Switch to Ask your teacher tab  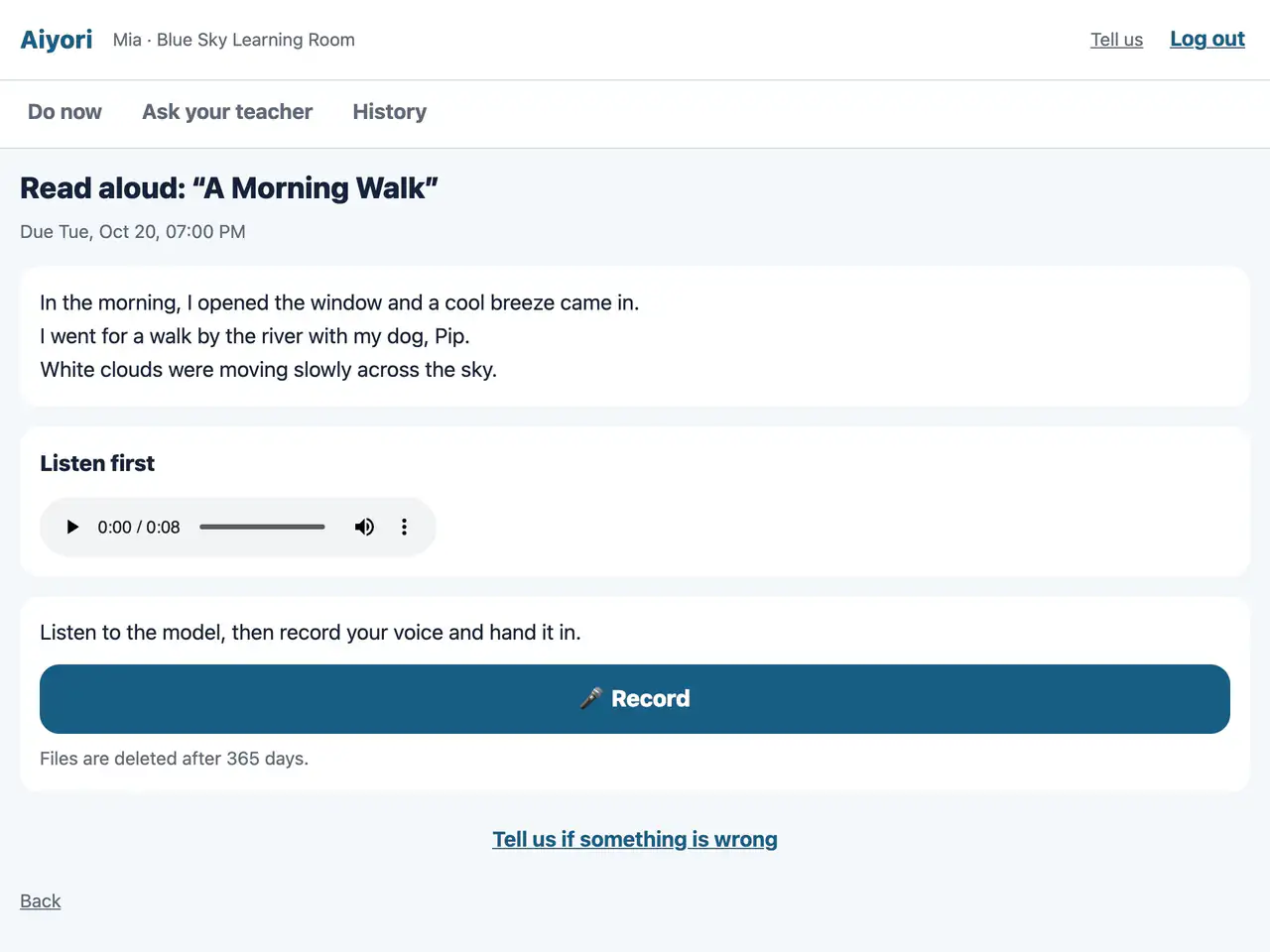point(227,112)
